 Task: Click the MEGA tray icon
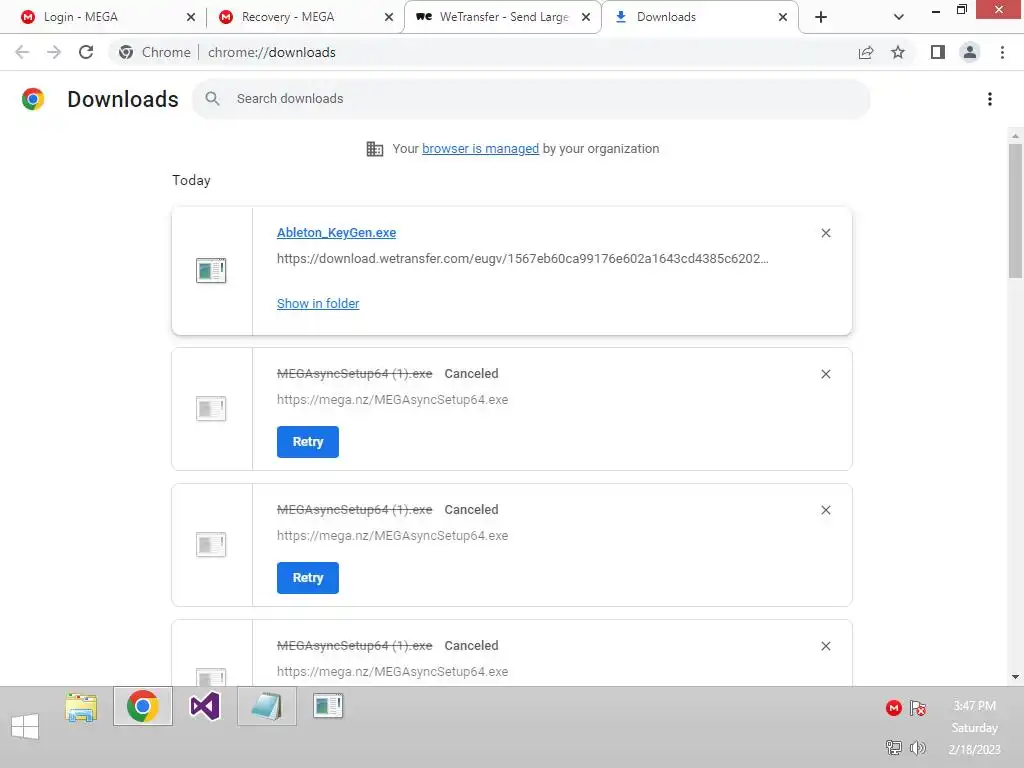(893, 708)
